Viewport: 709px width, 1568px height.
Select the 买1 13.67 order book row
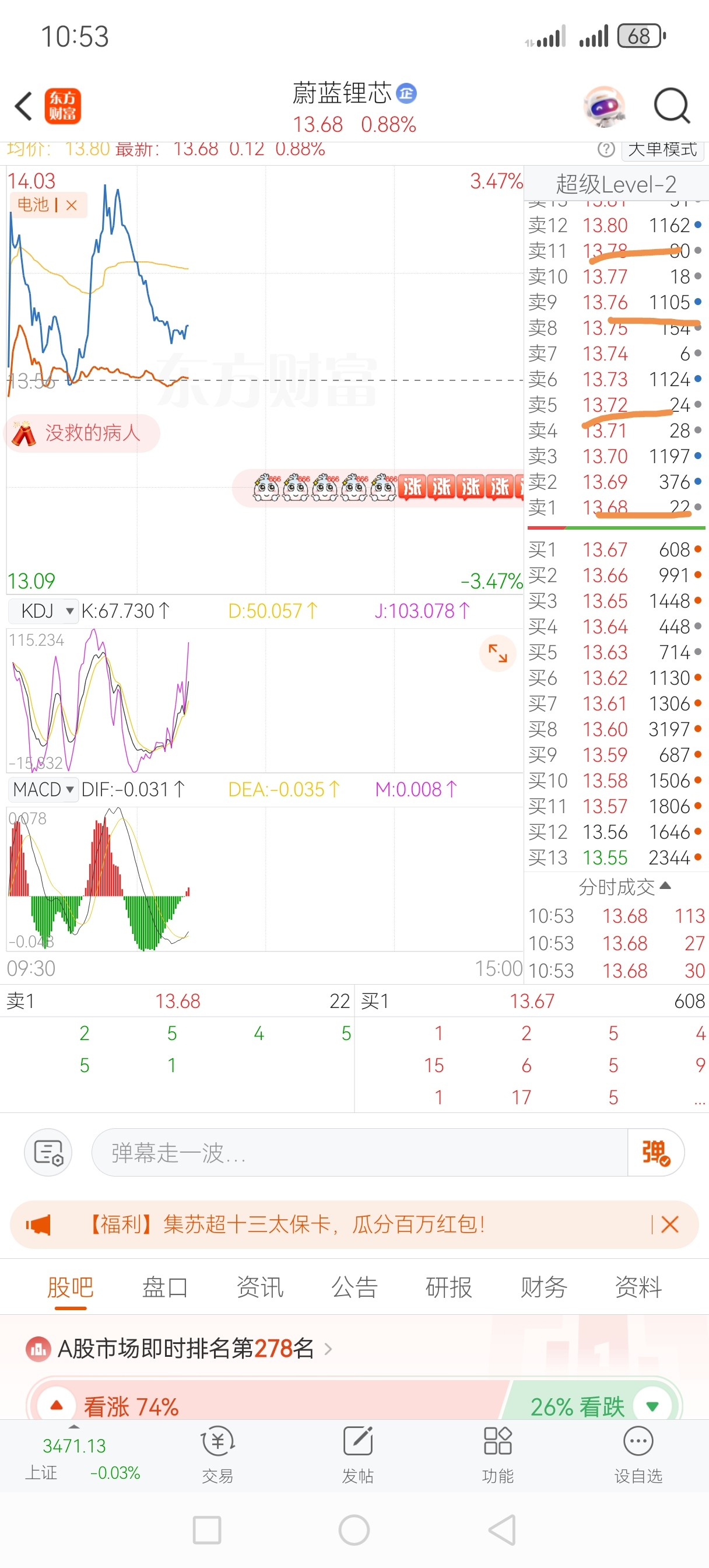coord(615,549)
